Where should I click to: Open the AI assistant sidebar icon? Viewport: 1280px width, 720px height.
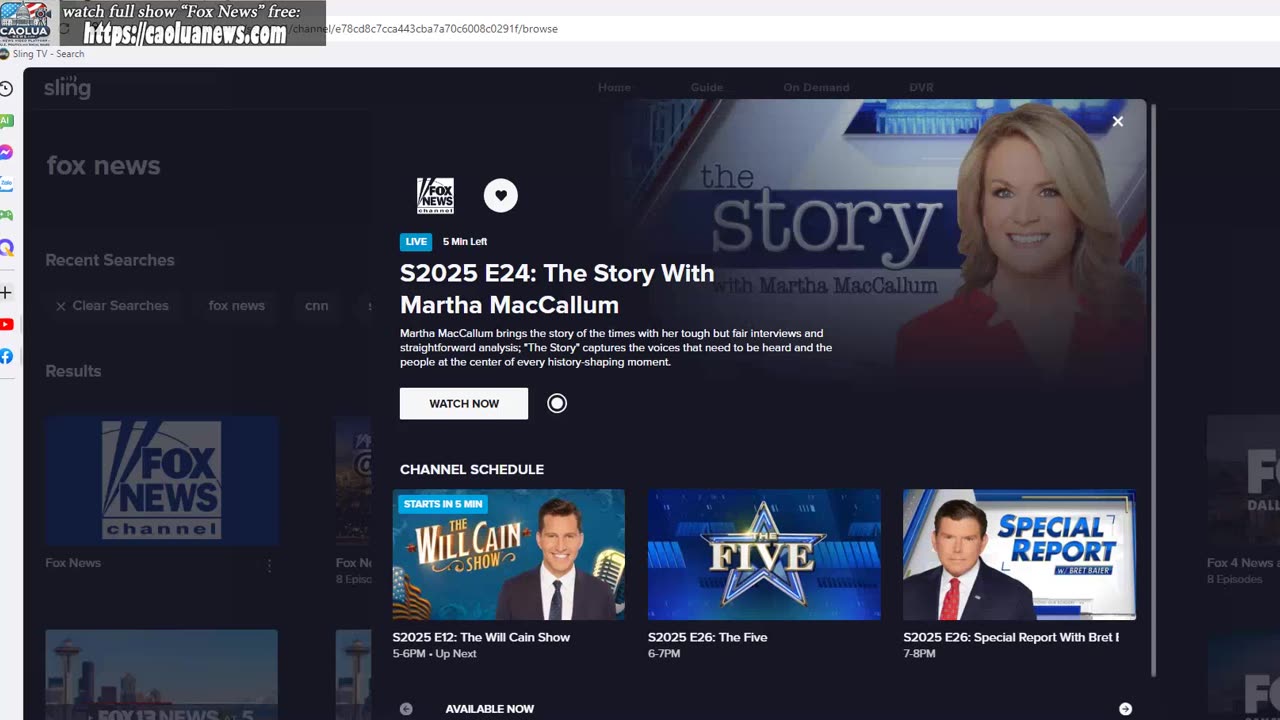pyautogui.click(x=6, y=121)
